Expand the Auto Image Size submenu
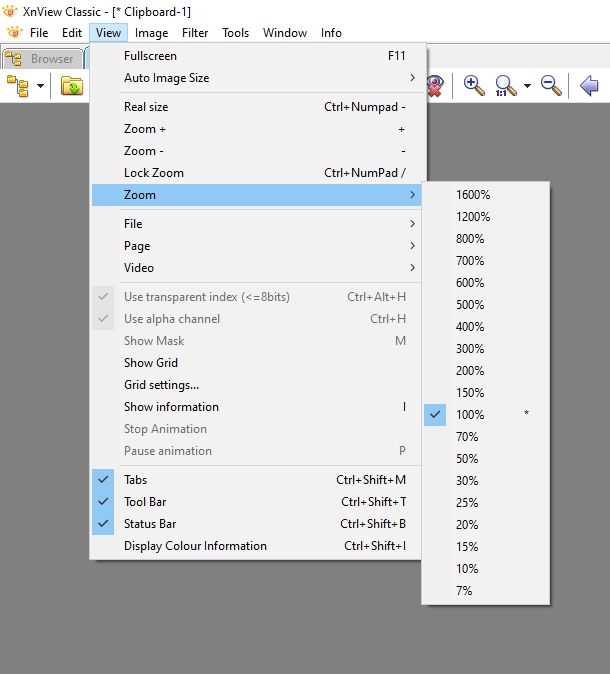The image size is (610, 674). tap(257, 78)
